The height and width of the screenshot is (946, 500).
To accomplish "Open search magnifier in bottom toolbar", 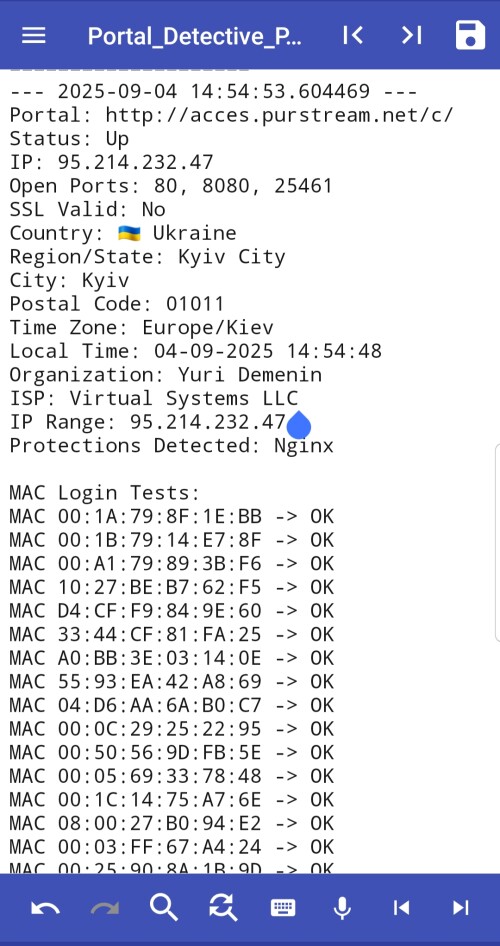I will [163, 907].
